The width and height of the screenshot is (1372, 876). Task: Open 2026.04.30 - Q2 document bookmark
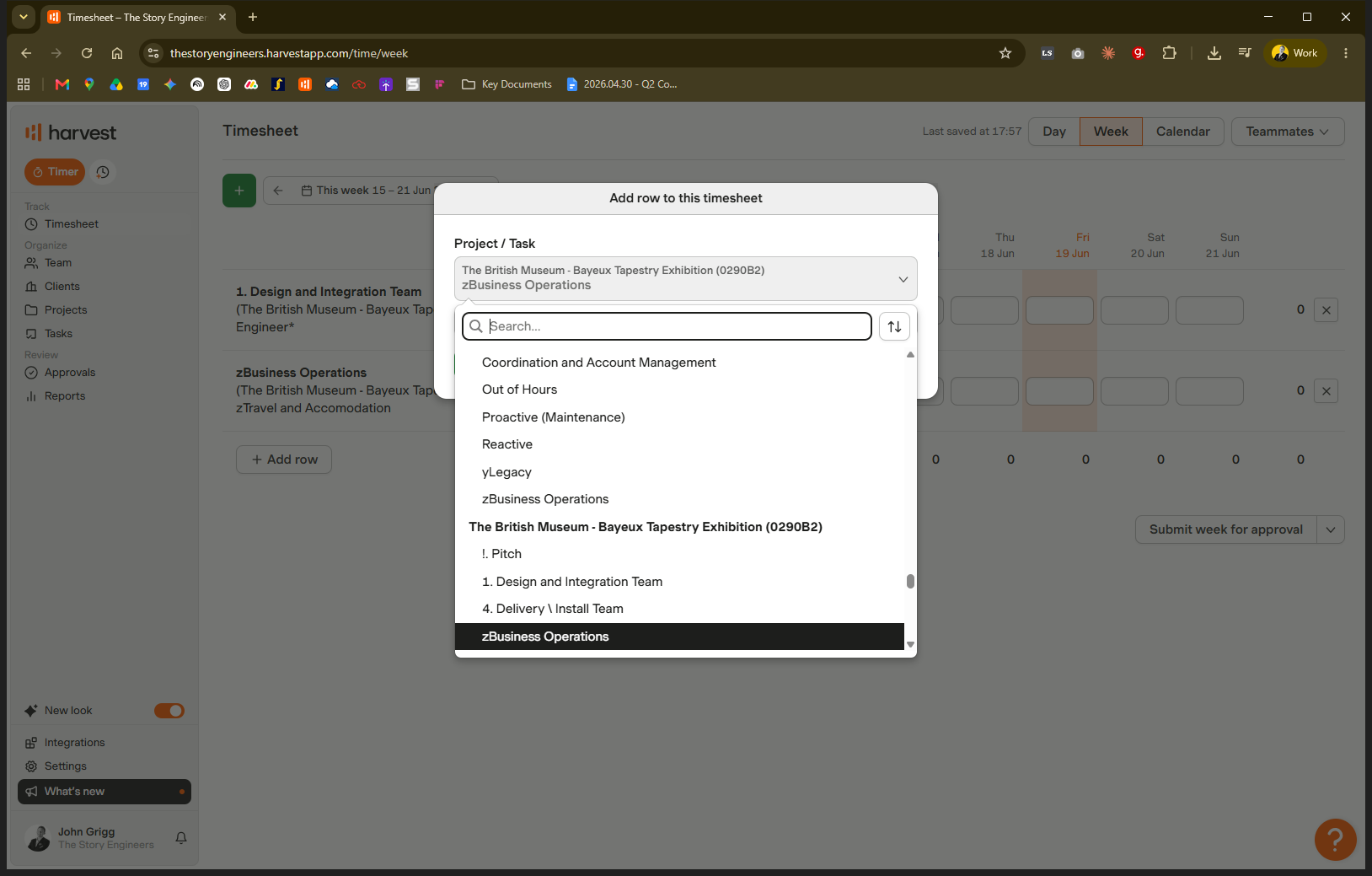coord(622,84)
